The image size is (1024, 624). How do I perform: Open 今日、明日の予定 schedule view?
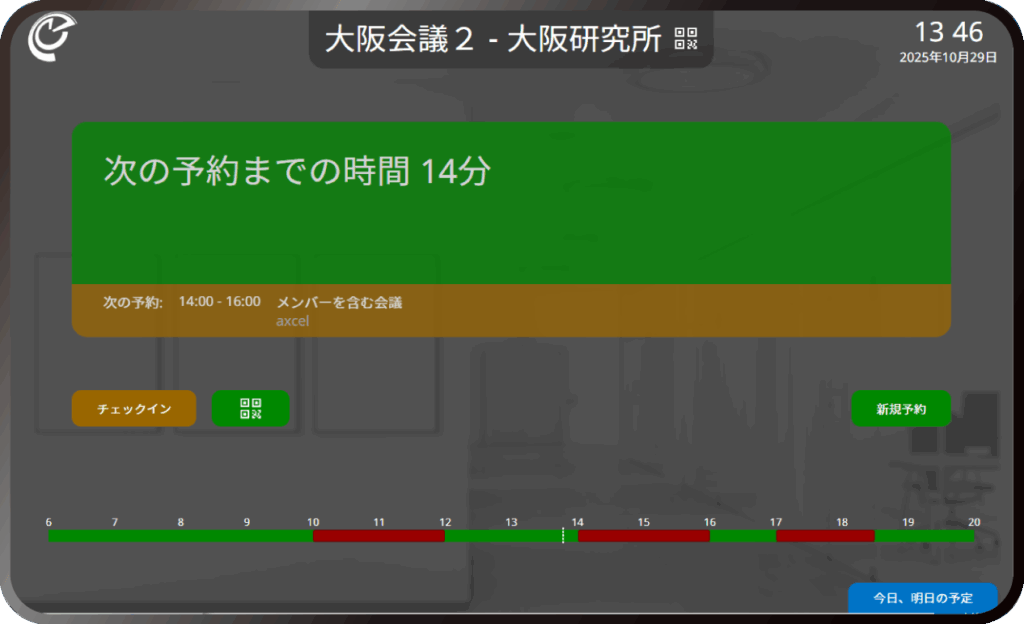click(922, 597)
